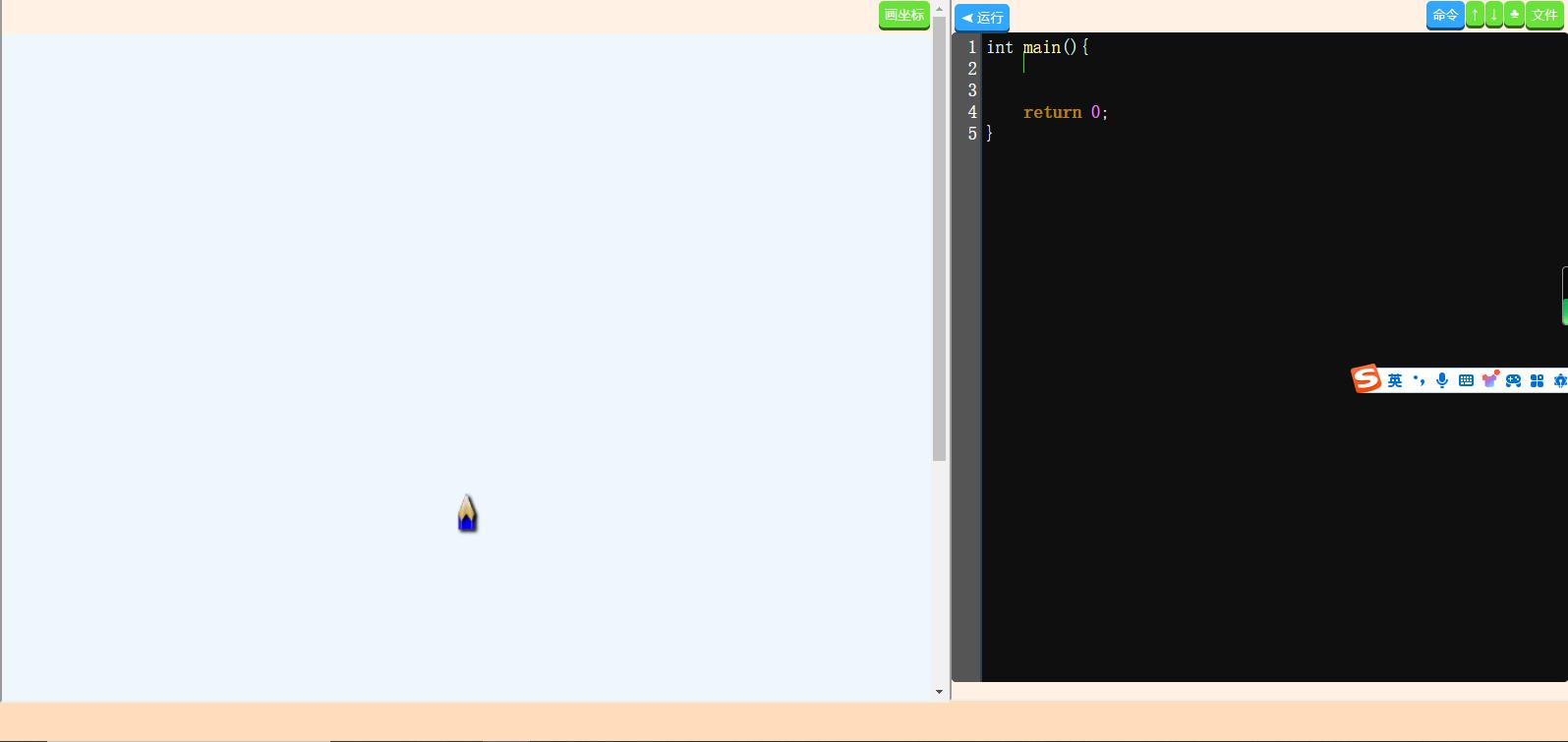Screen dimensions: 1568x742
Task: Click the 'int' keyword on line 1
Action: pyautogui.click(x=1000, y=47)
